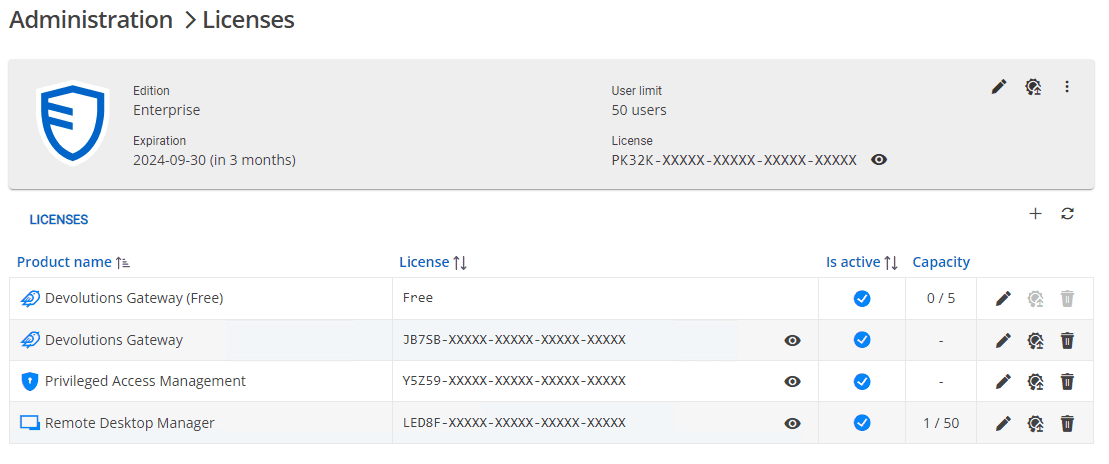Click Y5Z59-XXXXX license key text
The image size is (1109, 464).
[x=514, y=381]
